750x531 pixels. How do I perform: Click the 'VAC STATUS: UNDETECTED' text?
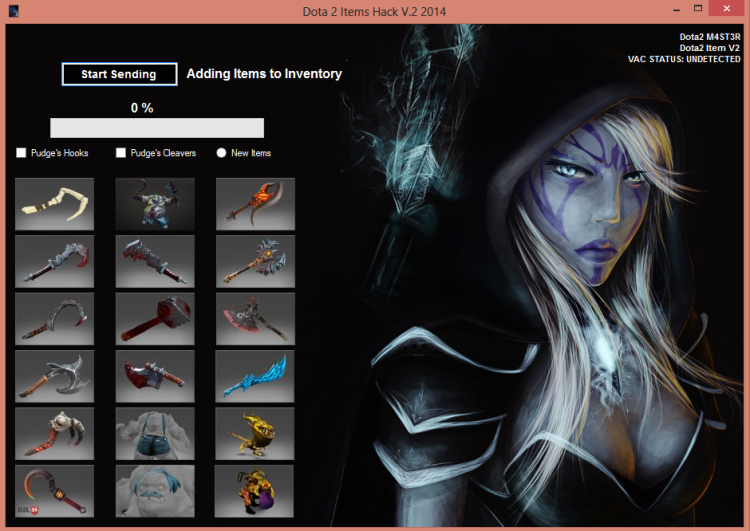coord(684,59)
